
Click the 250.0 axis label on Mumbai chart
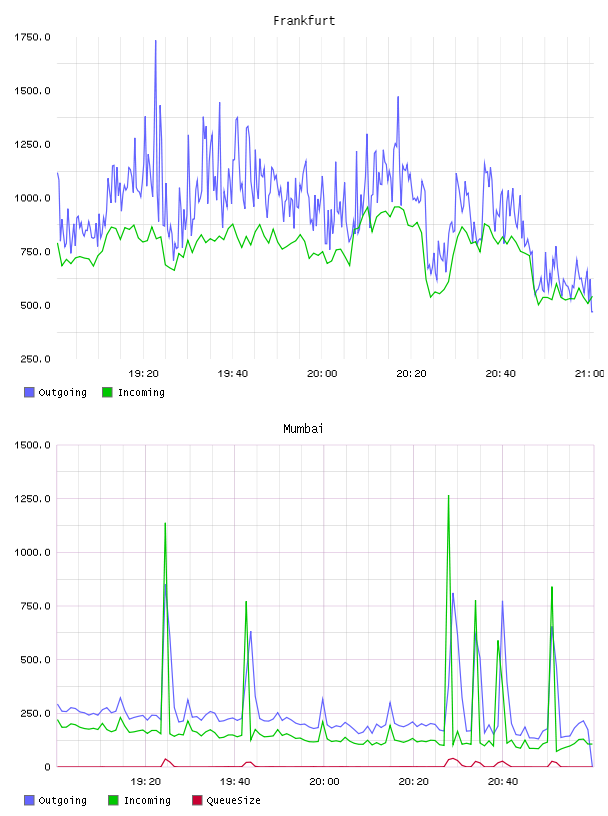[35, 713]
